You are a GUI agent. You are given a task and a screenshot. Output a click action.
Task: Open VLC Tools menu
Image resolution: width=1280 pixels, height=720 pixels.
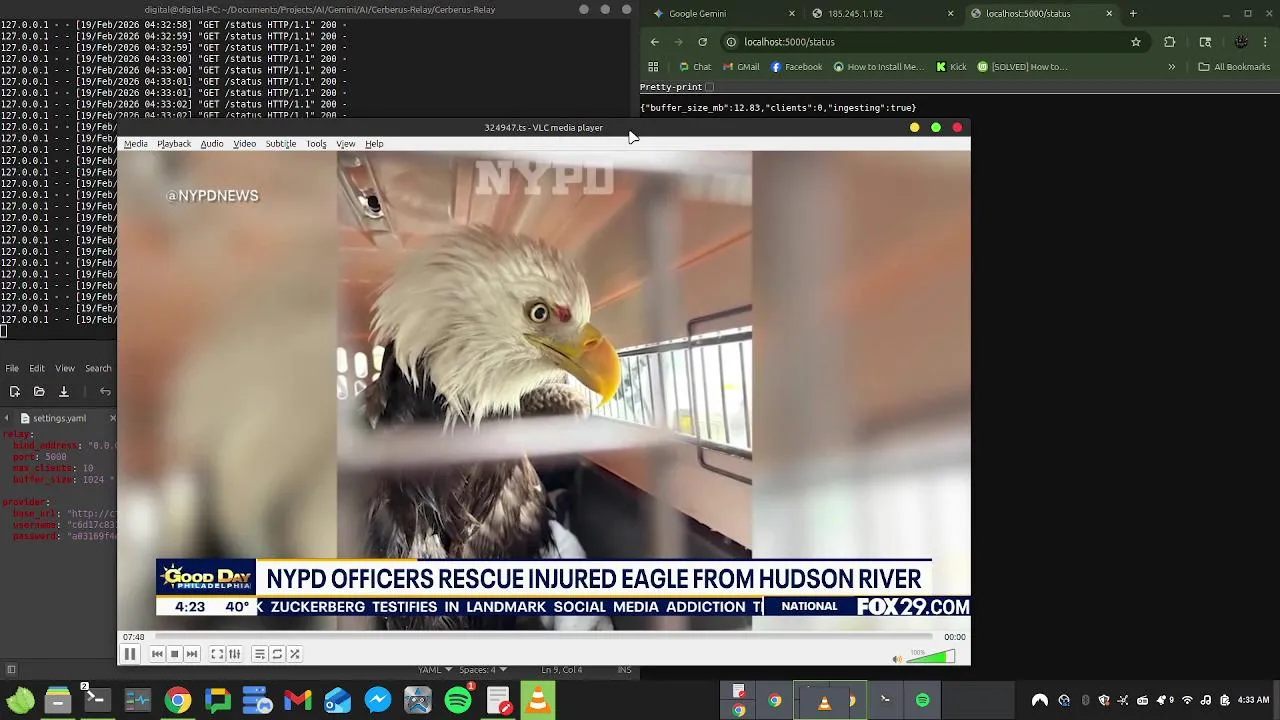316,144
